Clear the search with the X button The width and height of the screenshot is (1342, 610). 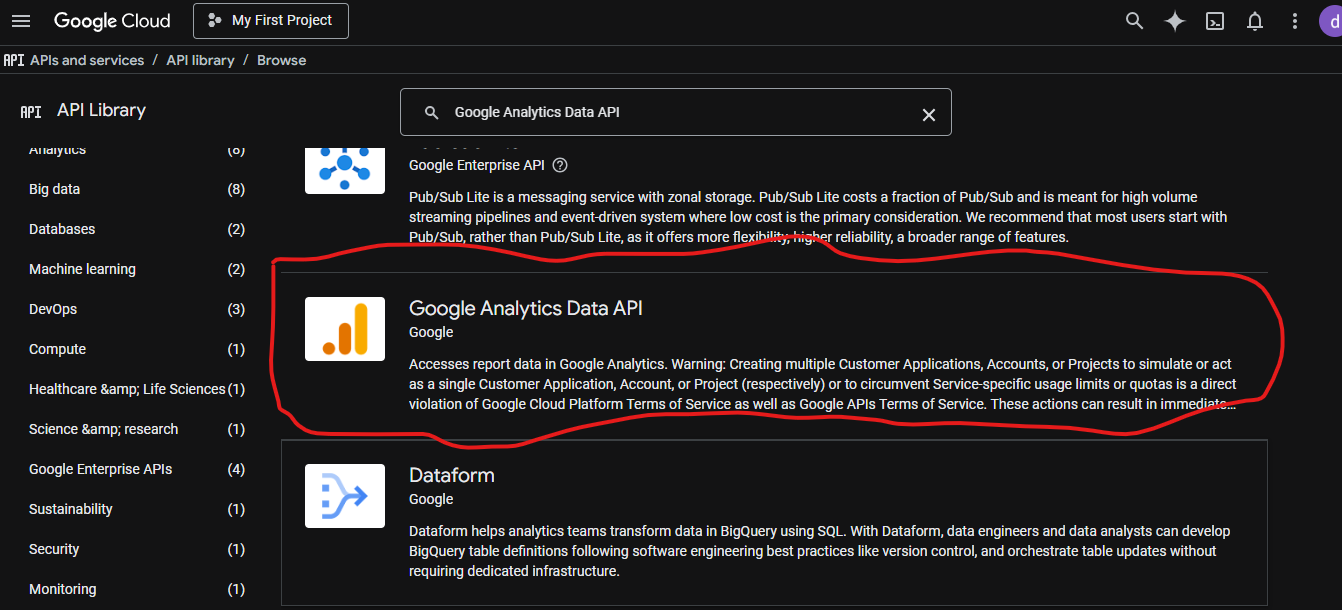click(928, 113)
